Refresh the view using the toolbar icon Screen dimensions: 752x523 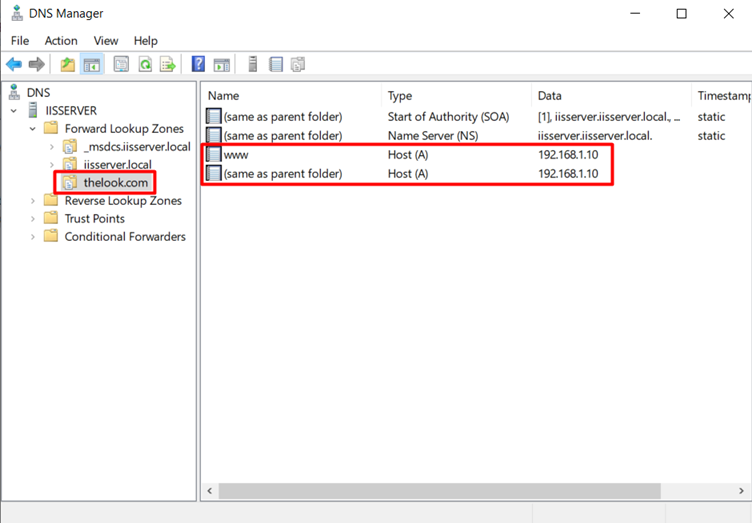coord(145,64)
